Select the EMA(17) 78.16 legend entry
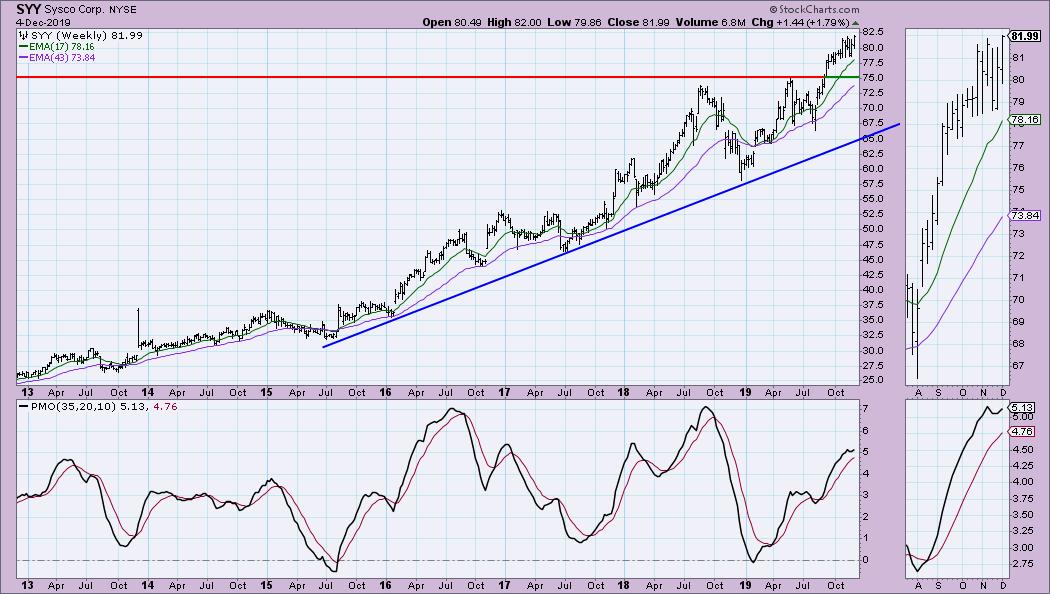Viewport: 1050px width, 594px height. coord(58,47)
